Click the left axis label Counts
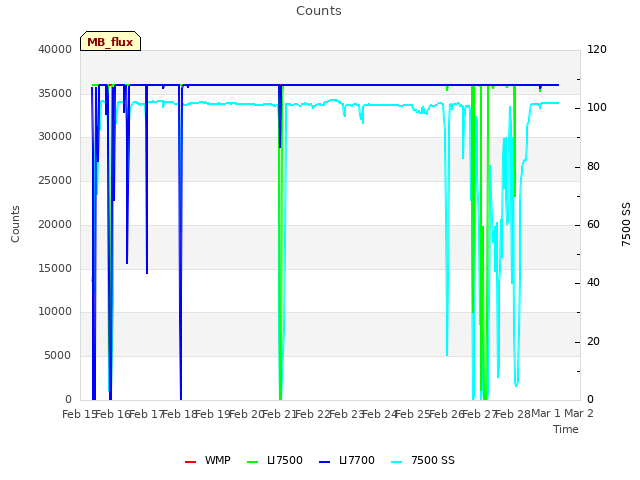The width and height of the screenshot is (640, 480). [x=15, y=224]
